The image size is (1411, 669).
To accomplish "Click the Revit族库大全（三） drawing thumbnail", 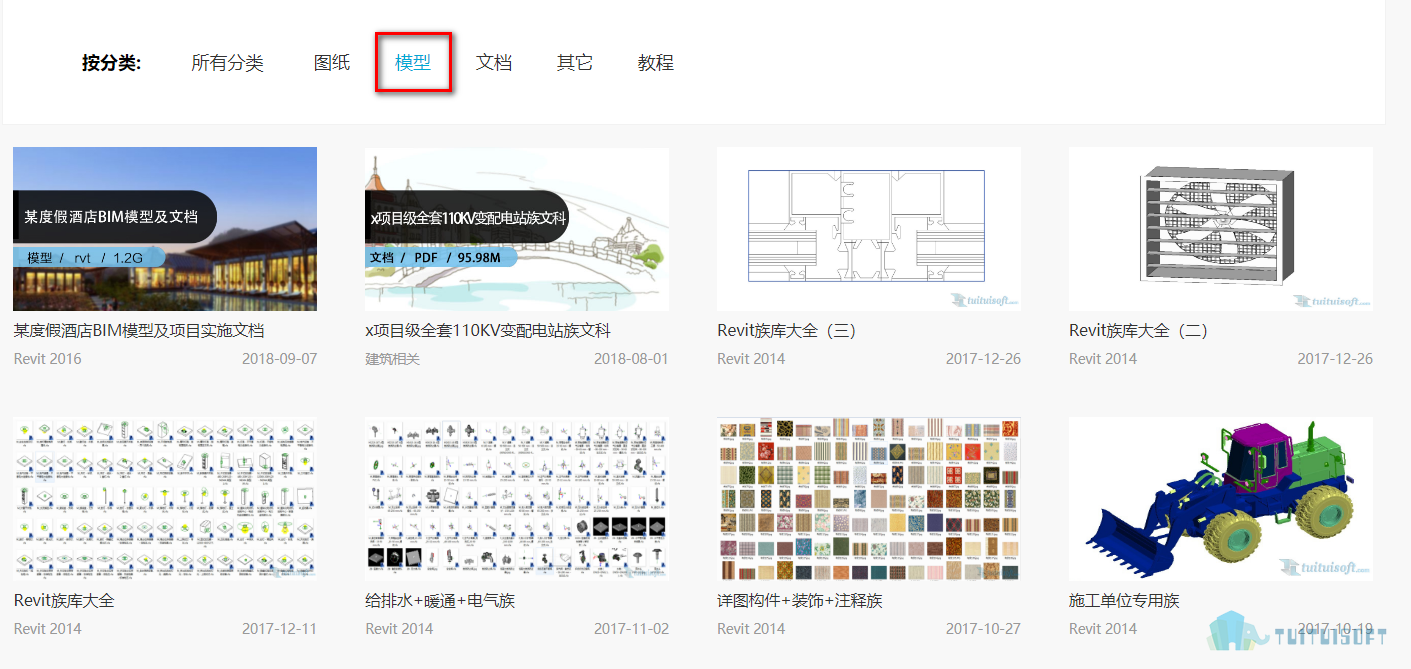I will coord(869,229).
